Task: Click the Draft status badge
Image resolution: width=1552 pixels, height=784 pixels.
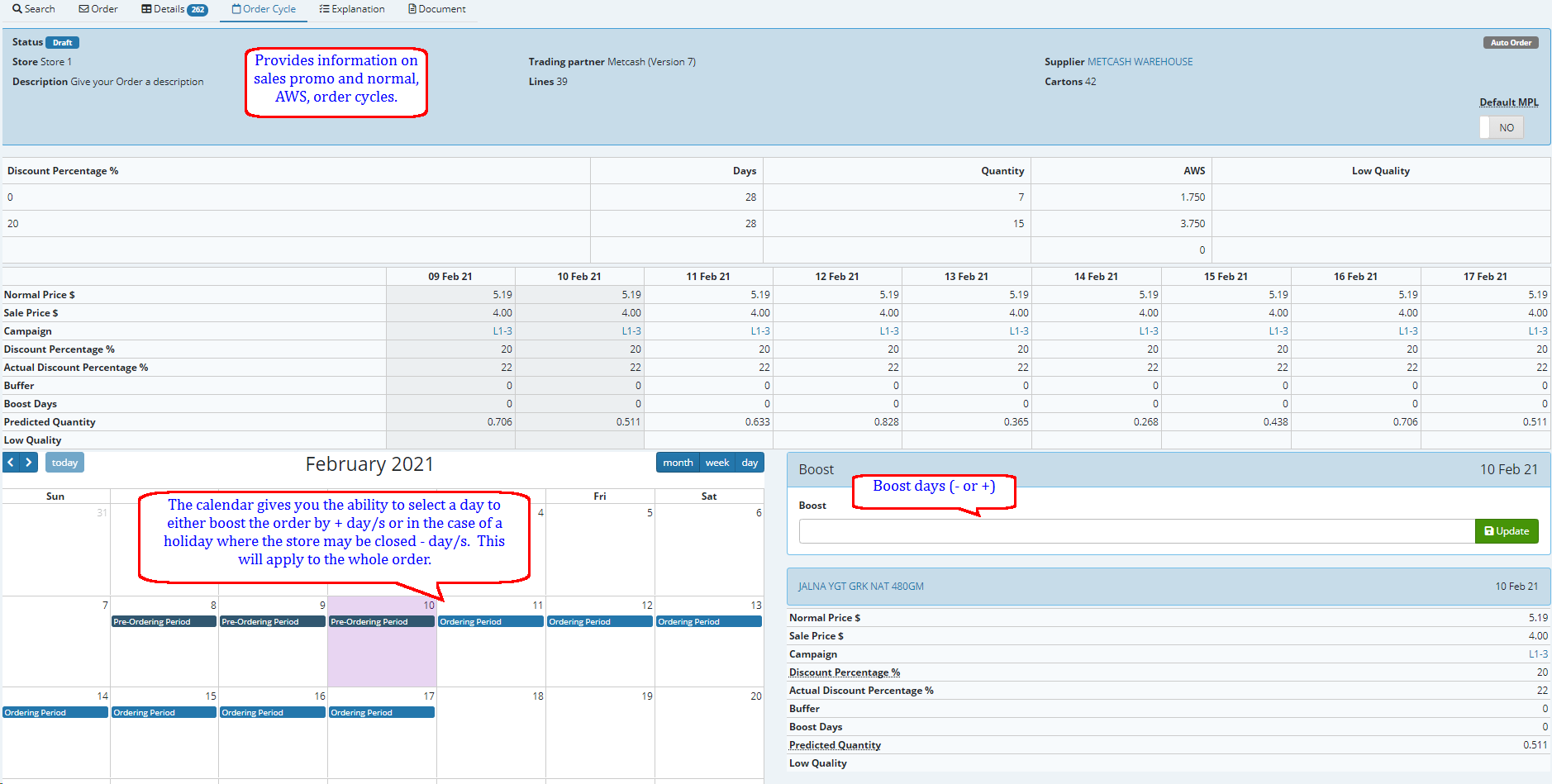Action: (62, 42)
